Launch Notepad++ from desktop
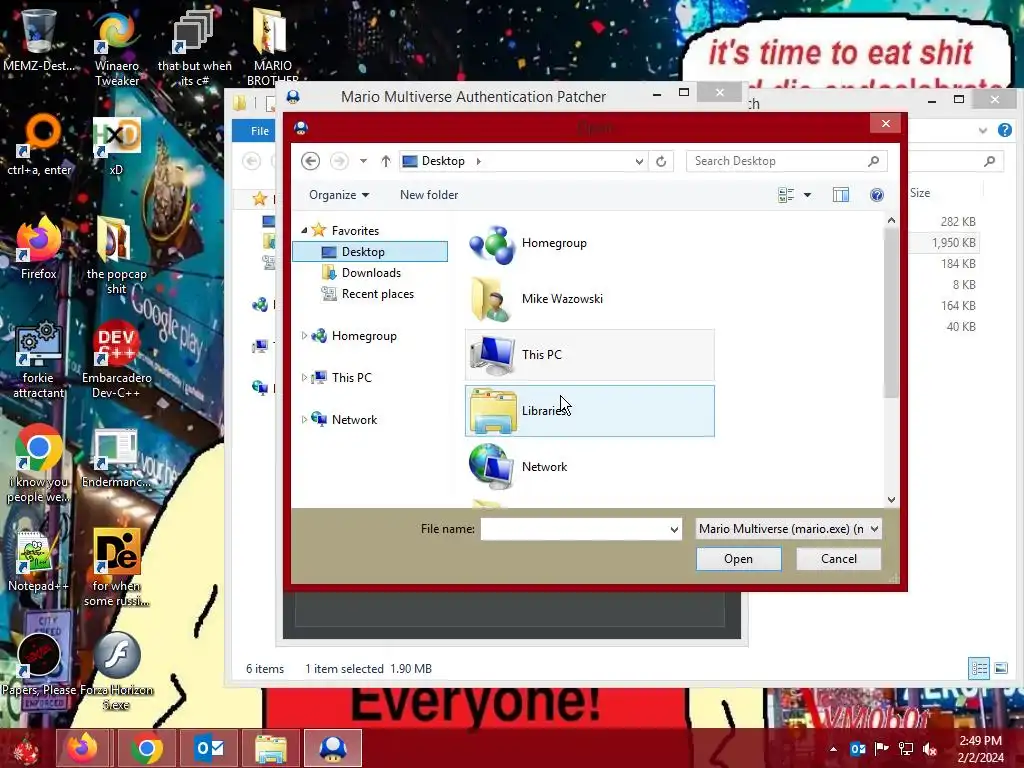Viewport: 1024px width, 768px height. point(38,560)
